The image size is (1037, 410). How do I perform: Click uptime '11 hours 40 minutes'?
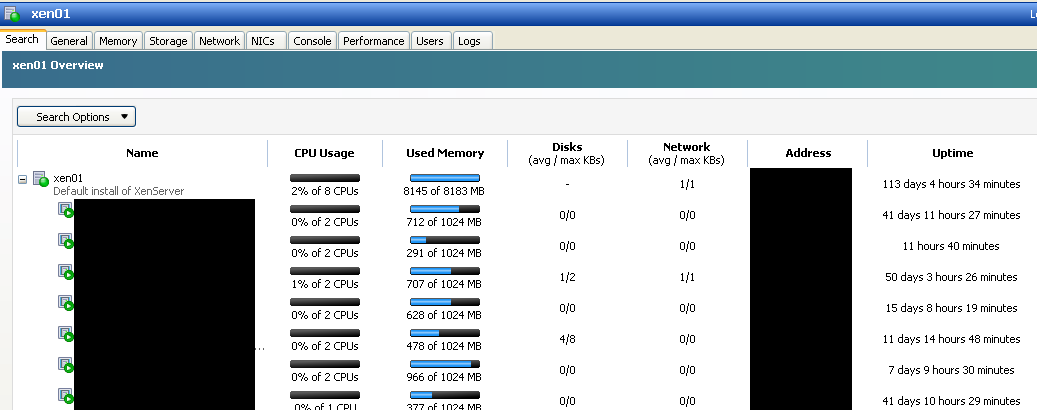pos(951,246)
